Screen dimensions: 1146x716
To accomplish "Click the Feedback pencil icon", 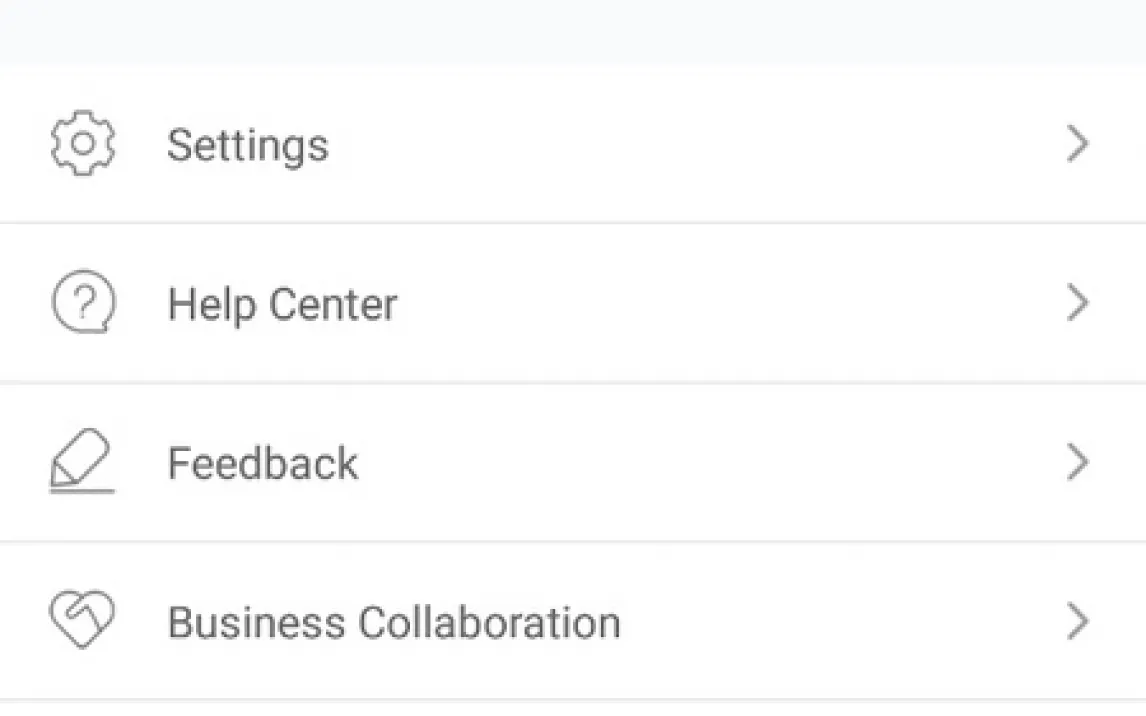I will point(82,463).
